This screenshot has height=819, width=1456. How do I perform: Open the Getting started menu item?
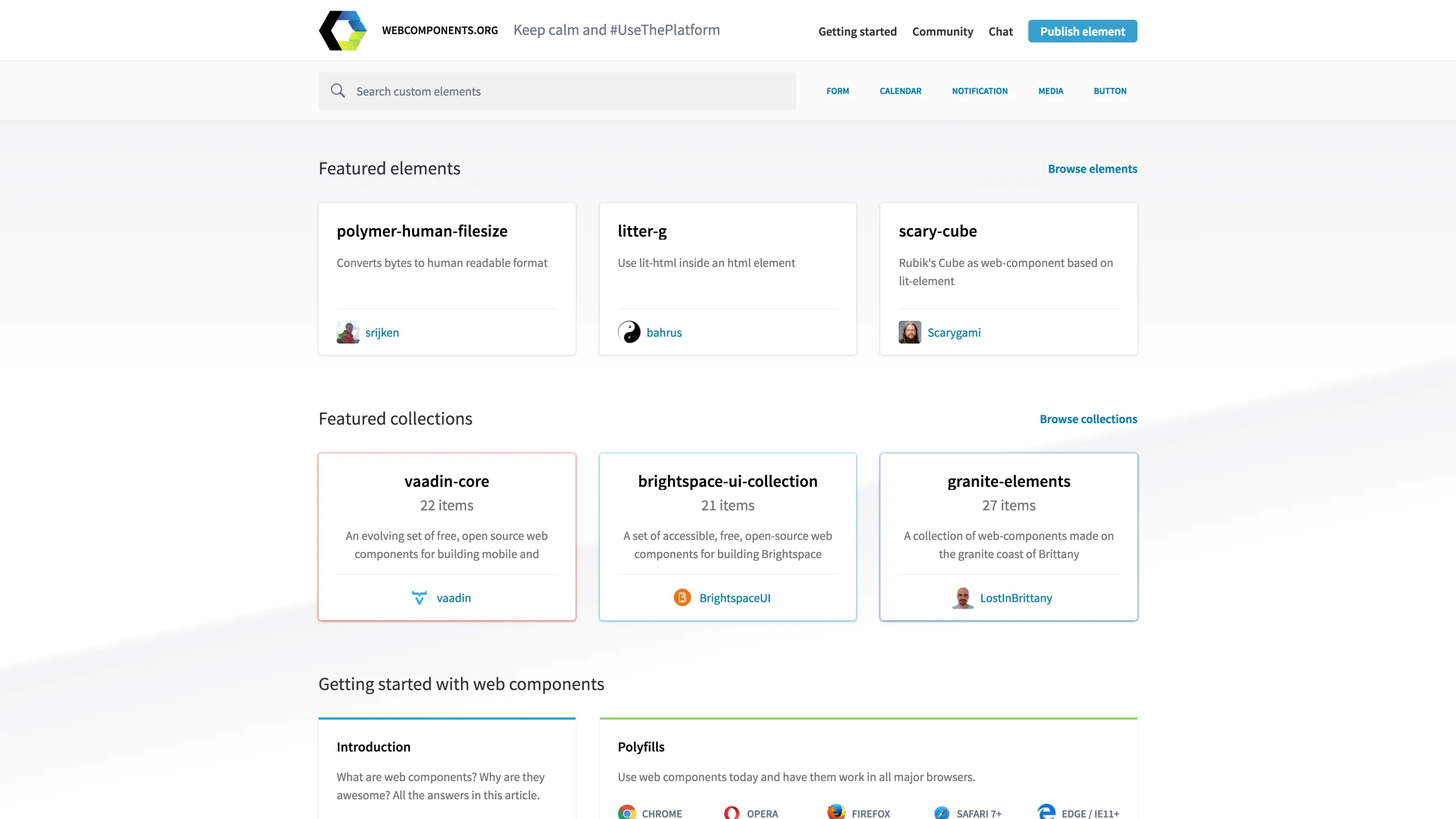tap(857, 31)
